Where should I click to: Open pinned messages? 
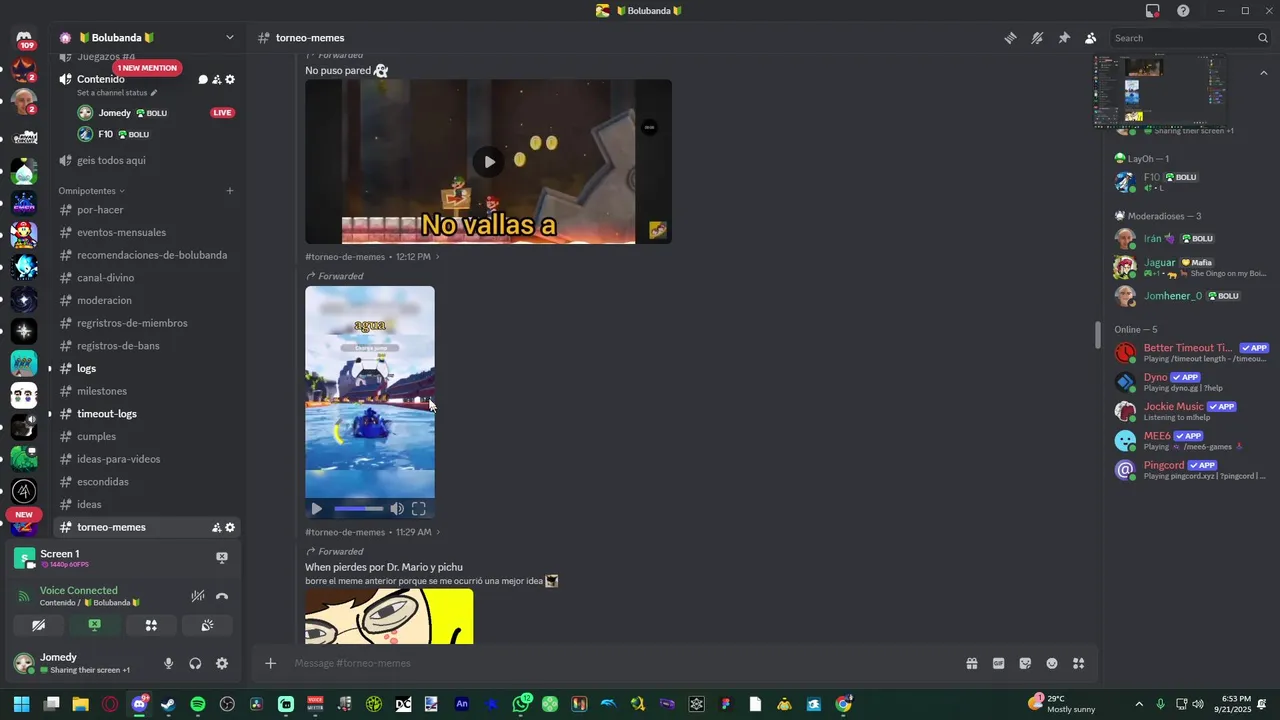pos(1064,38)
